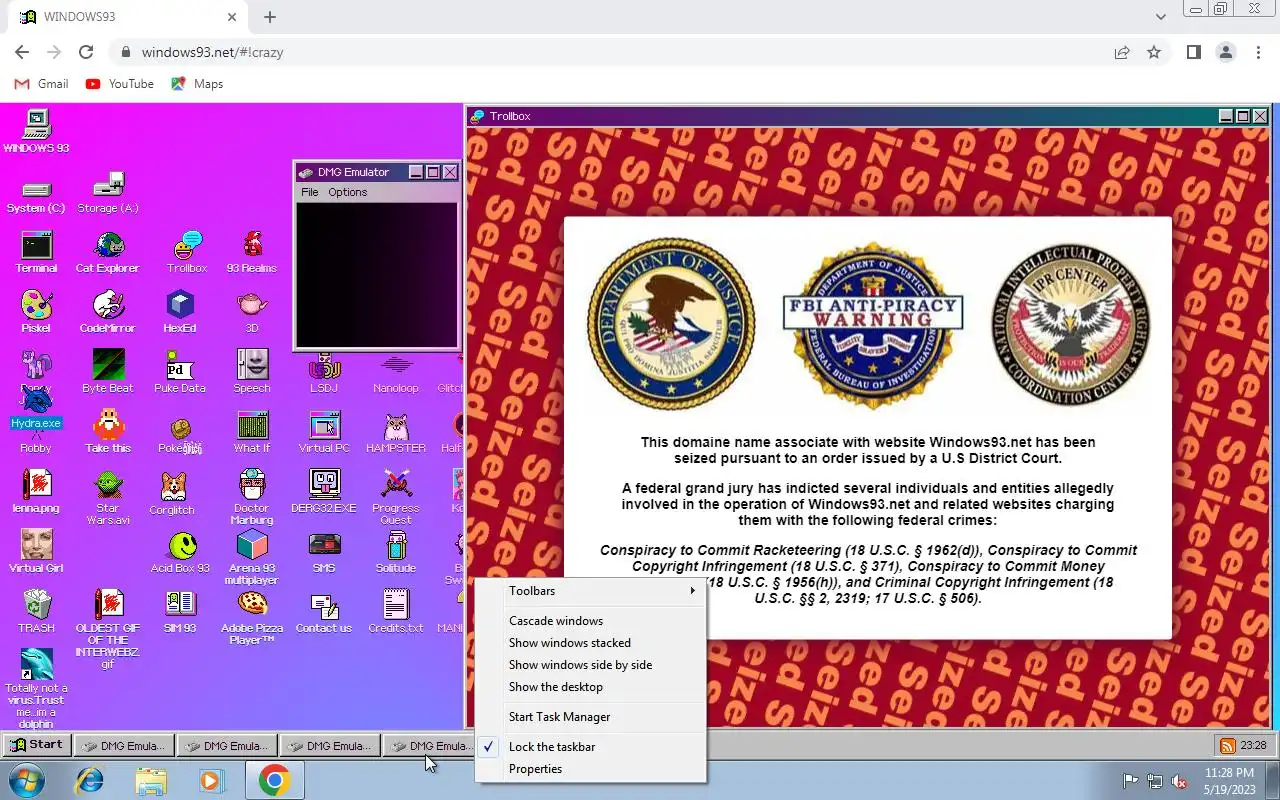The width and height of the screenshot is (1280, 800).
Task: Click the first DMG Emulator taskbar button
Action: click(125, 746)
